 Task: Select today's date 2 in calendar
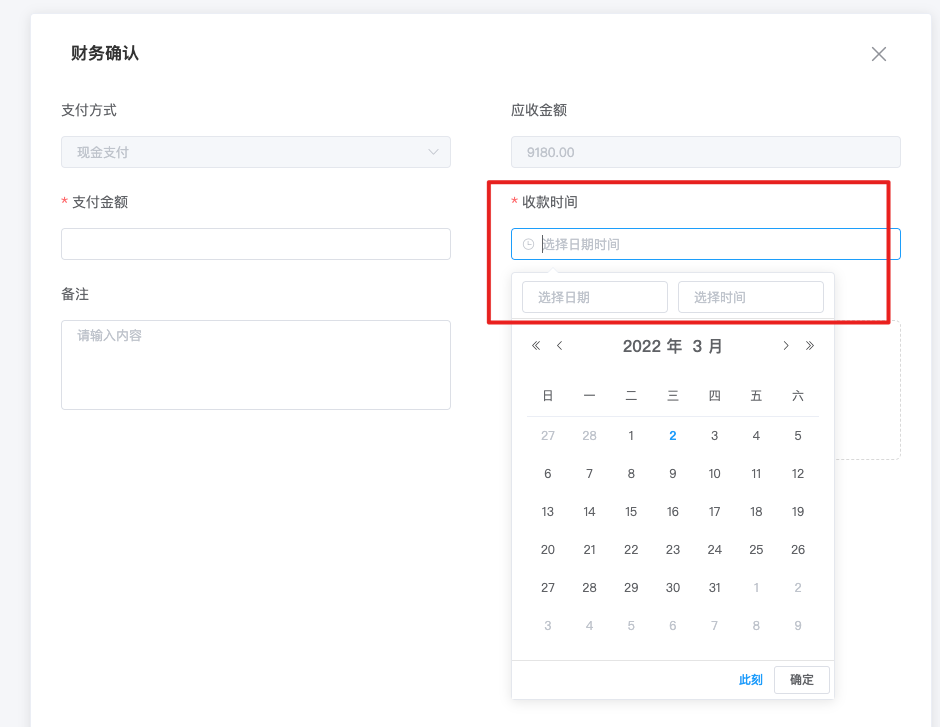coord(673,436)
